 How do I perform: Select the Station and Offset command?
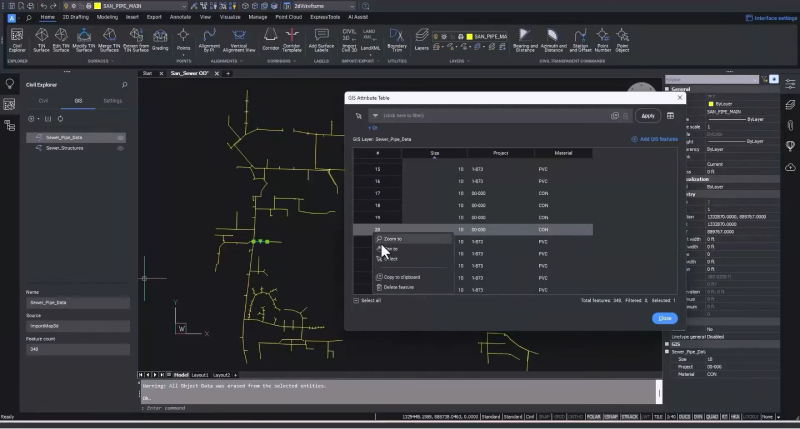580,40
